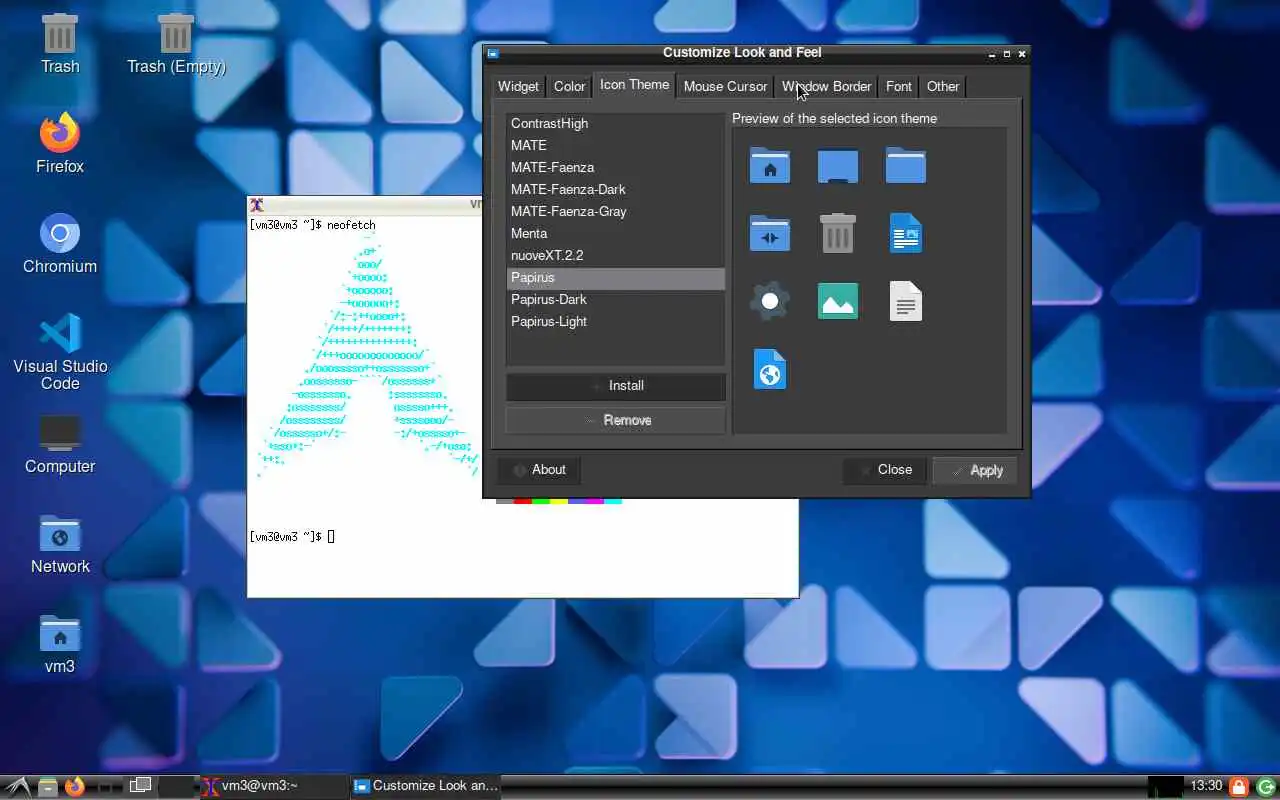The image size is (1280, 800).
Task: Switch to the Font tab
Action: point(899,86)
